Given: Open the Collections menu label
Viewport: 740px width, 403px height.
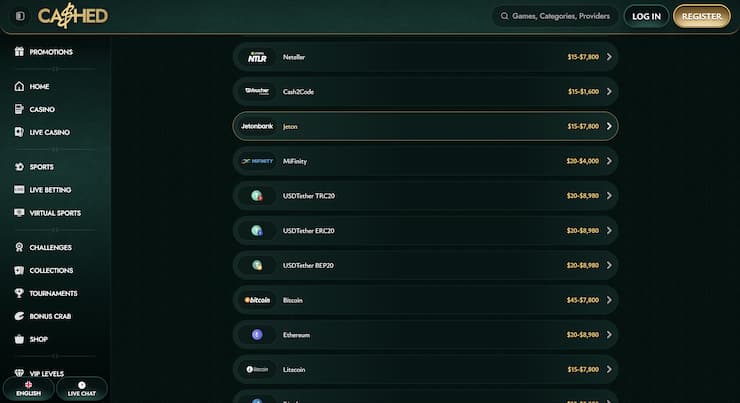Looking at the screenshot, I should [x=51, y=271].
